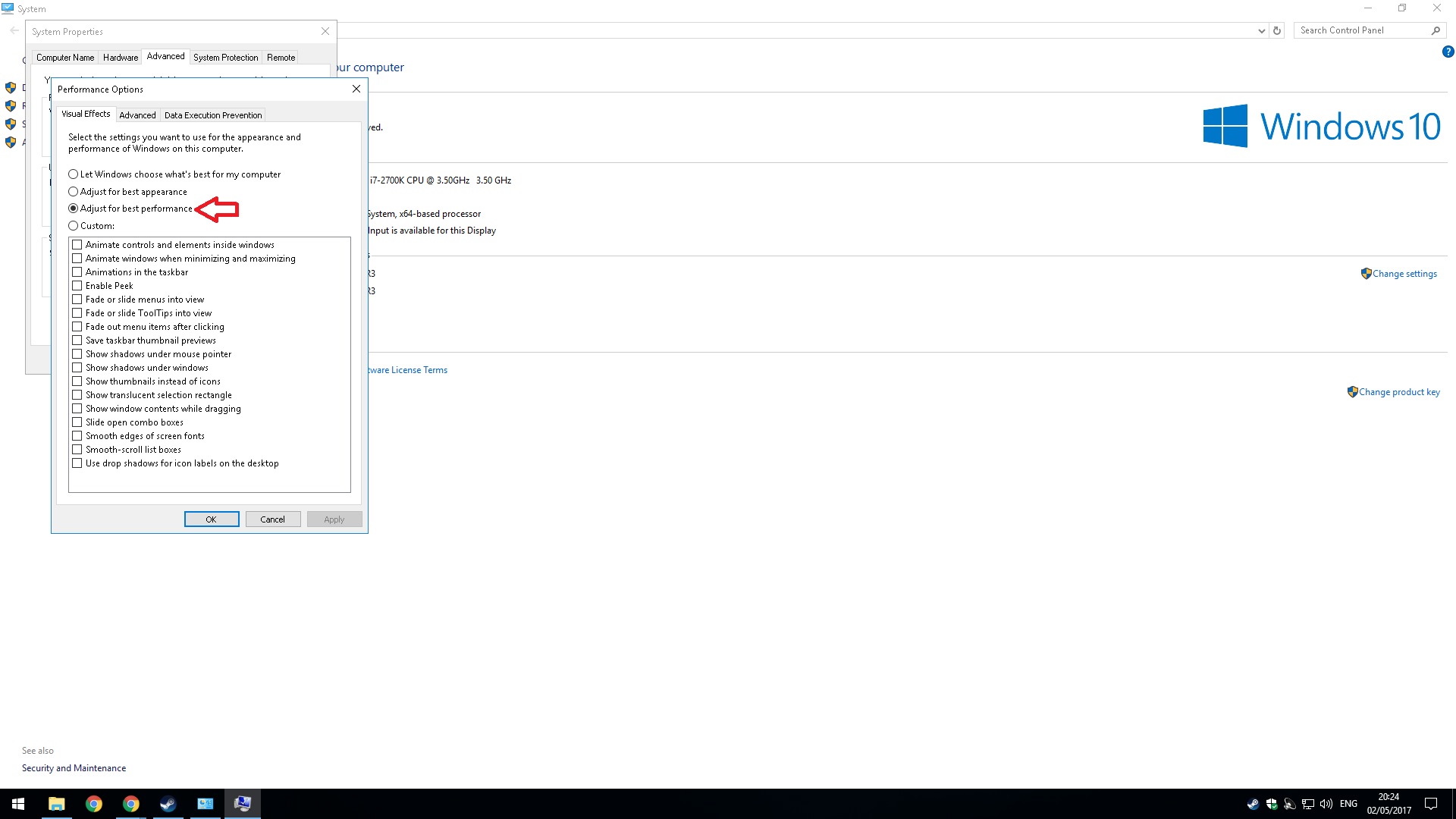Click OK in Performance Options
The image size is (1456, 819).
coord(212,519)
